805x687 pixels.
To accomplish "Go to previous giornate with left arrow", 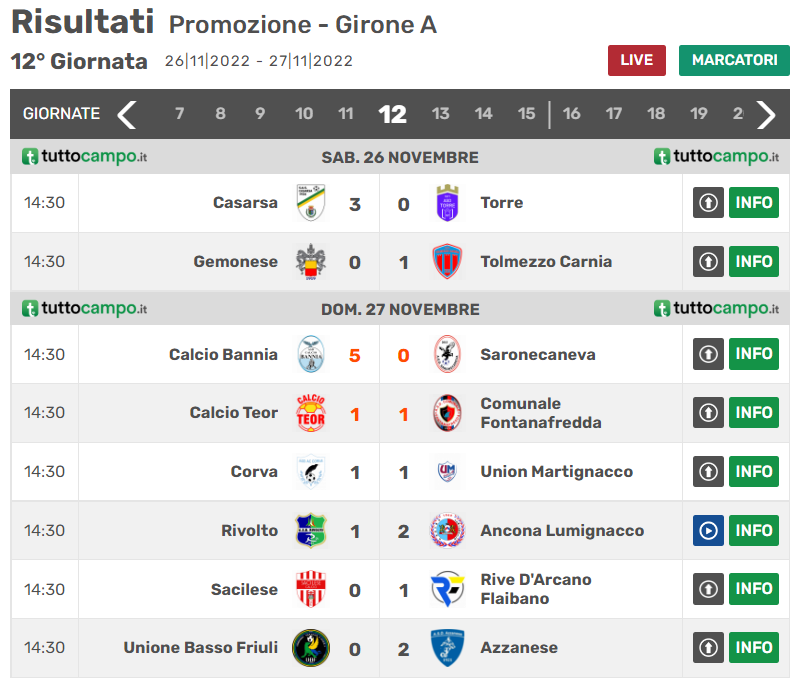I will point(127,114).
